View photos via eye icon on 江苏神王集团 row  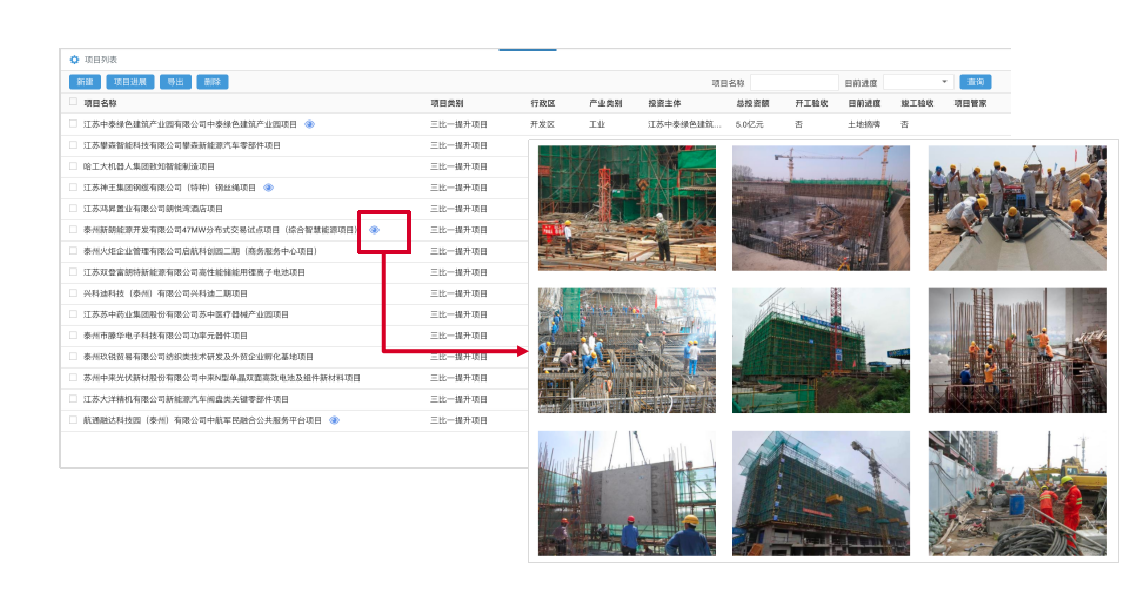[x=268, y=188]
